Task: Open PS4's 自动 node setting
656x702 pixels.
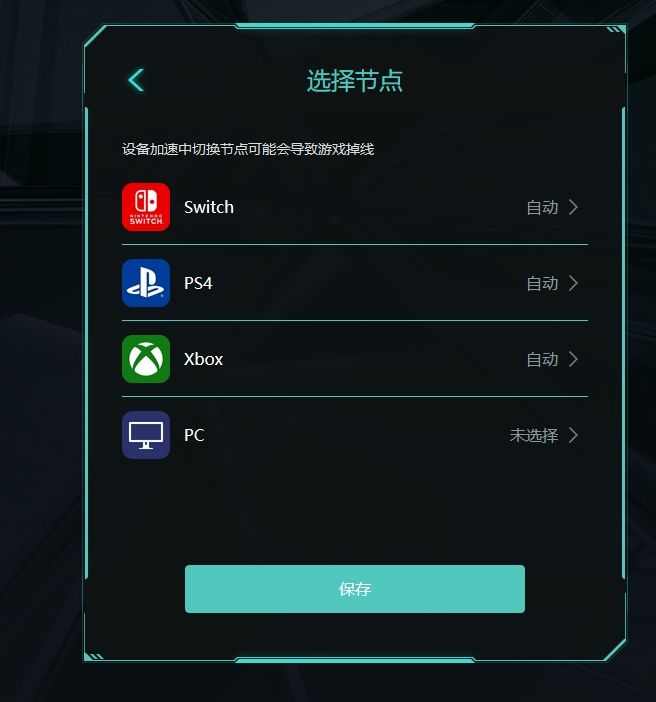Action: click(x=542, y=283)
